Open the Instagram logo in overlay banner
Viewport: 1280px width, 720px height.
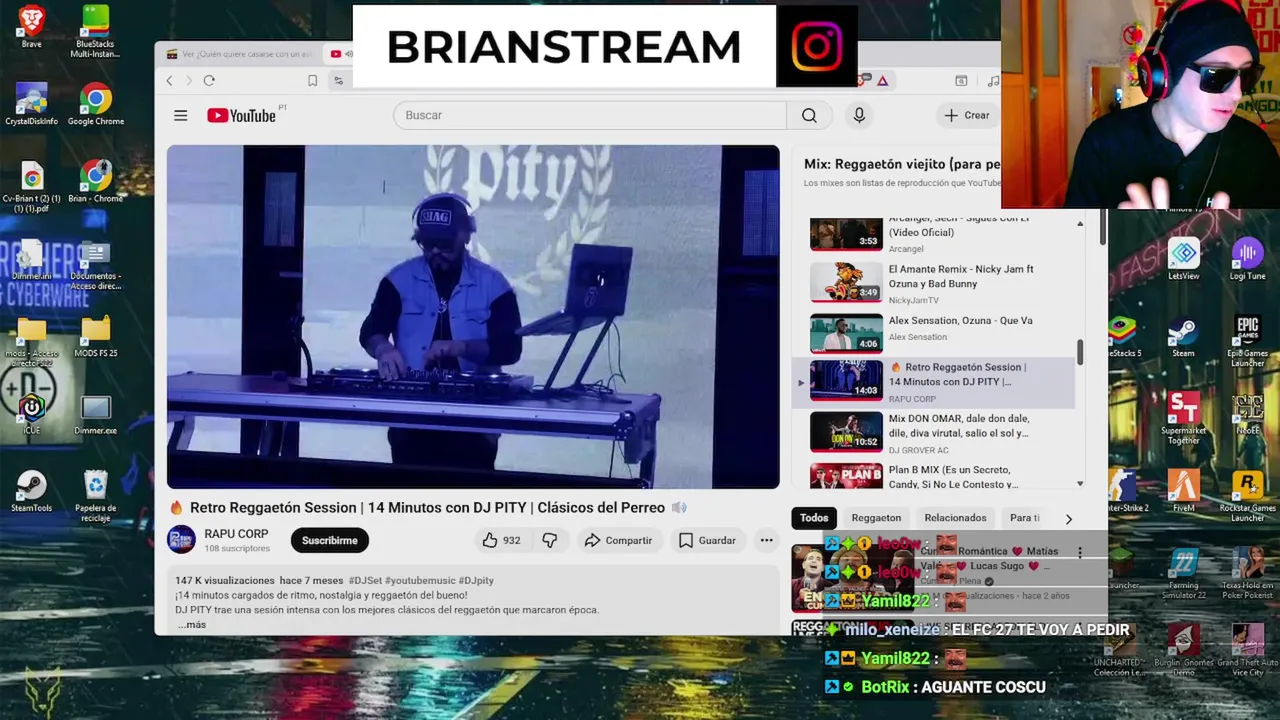pos(817,46)
